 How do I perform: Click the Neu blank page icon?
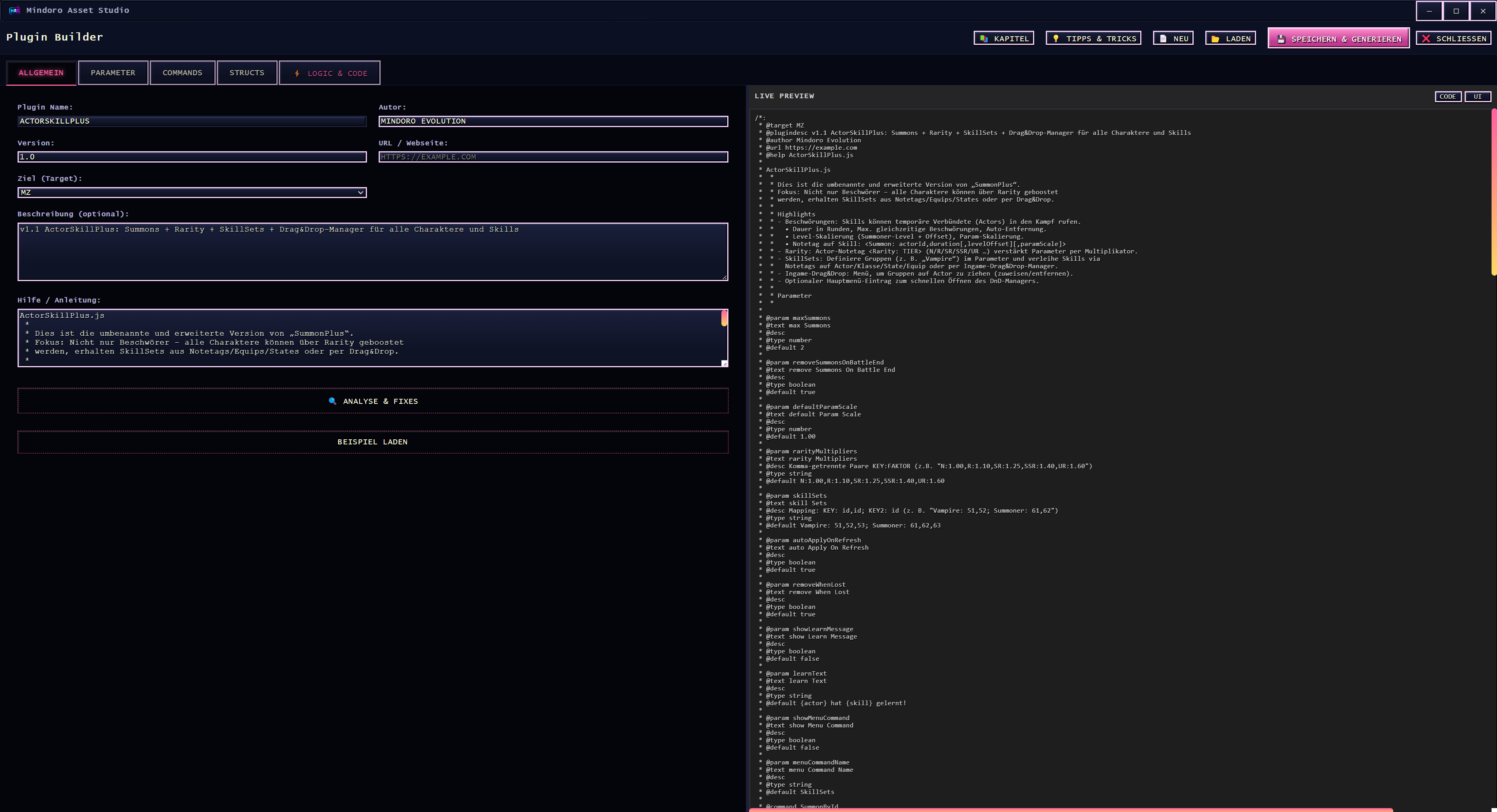[1163, 38]
